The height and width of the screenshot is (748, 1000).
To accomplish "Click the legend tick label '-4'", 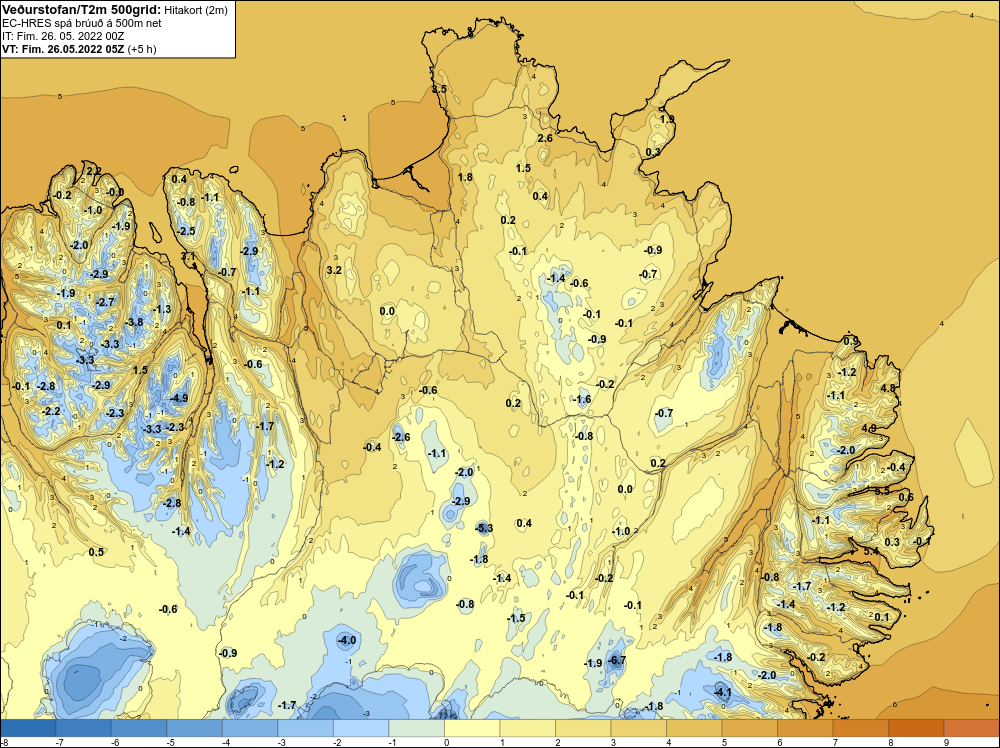I will tap(226, 742).
